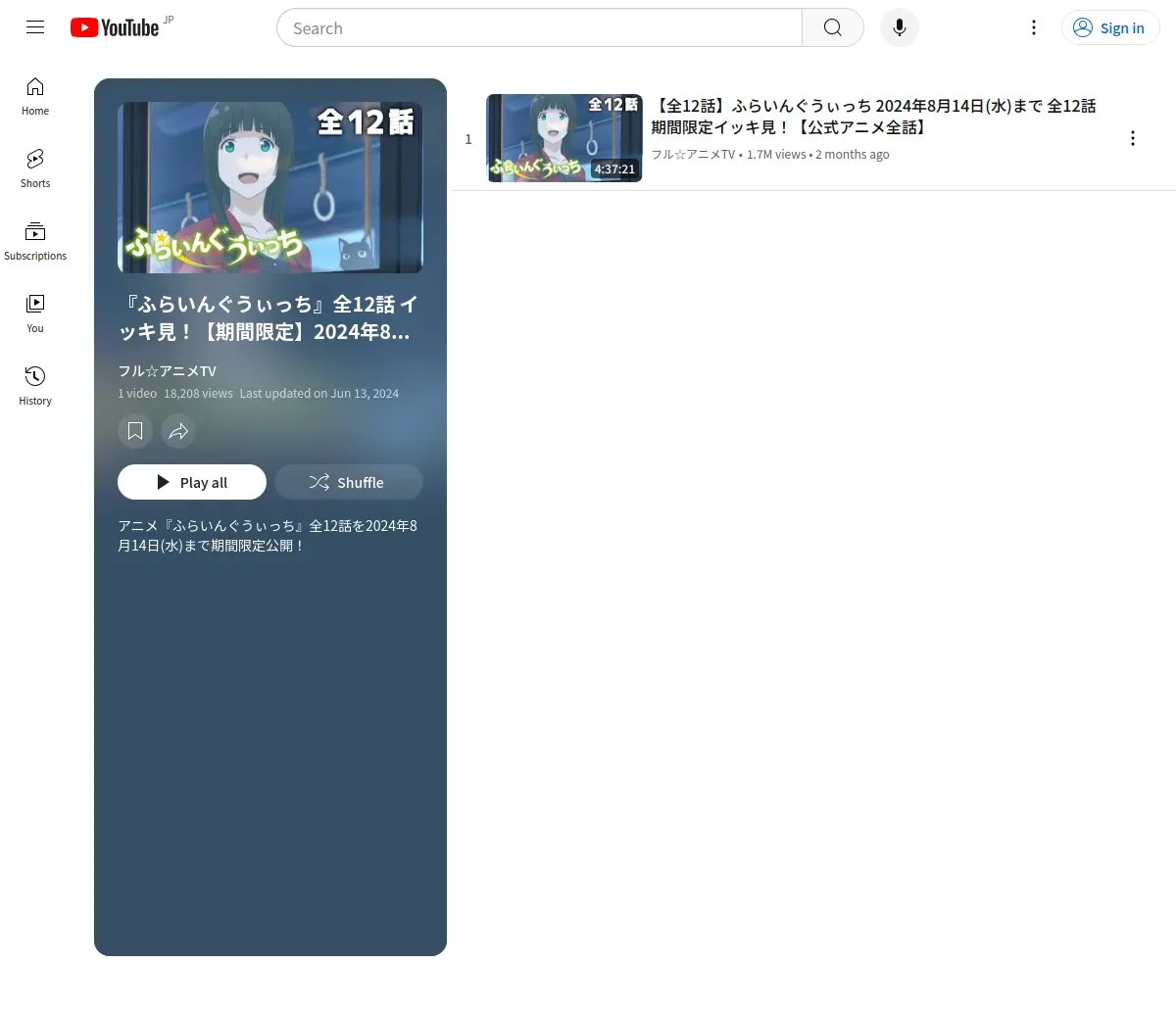Image resolution: width=1176 pixels, height=1011 pixels.
Task: Open video row three-dot action menu
Action: click(1133, 138)
